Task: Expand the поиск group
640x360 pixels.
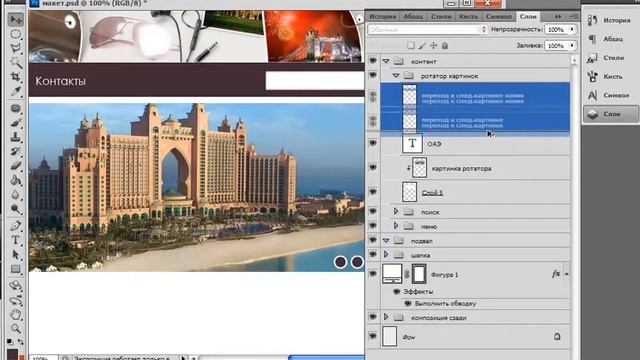Action: click(396, 211)
